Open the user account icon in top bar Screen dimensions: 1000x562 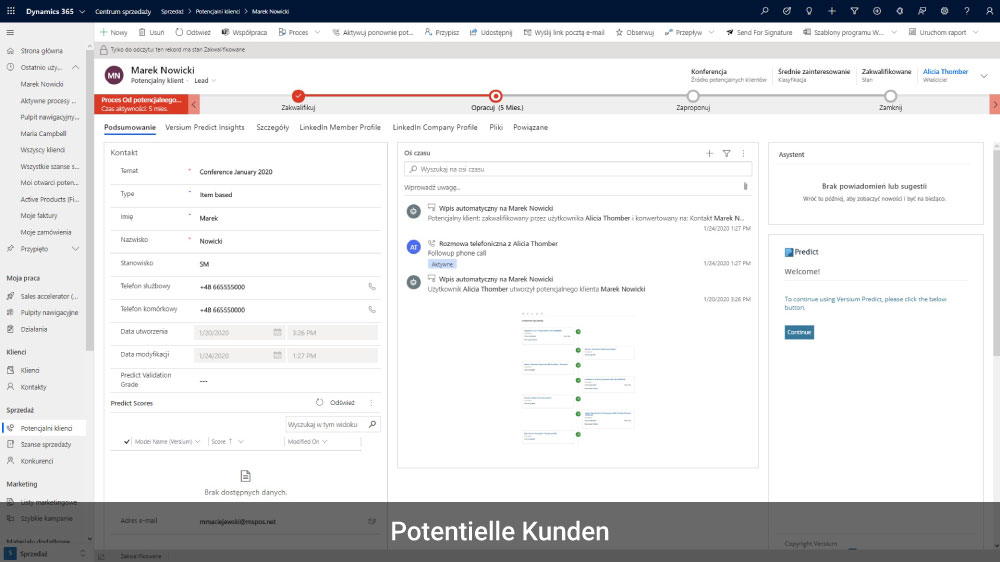(989, 11)
